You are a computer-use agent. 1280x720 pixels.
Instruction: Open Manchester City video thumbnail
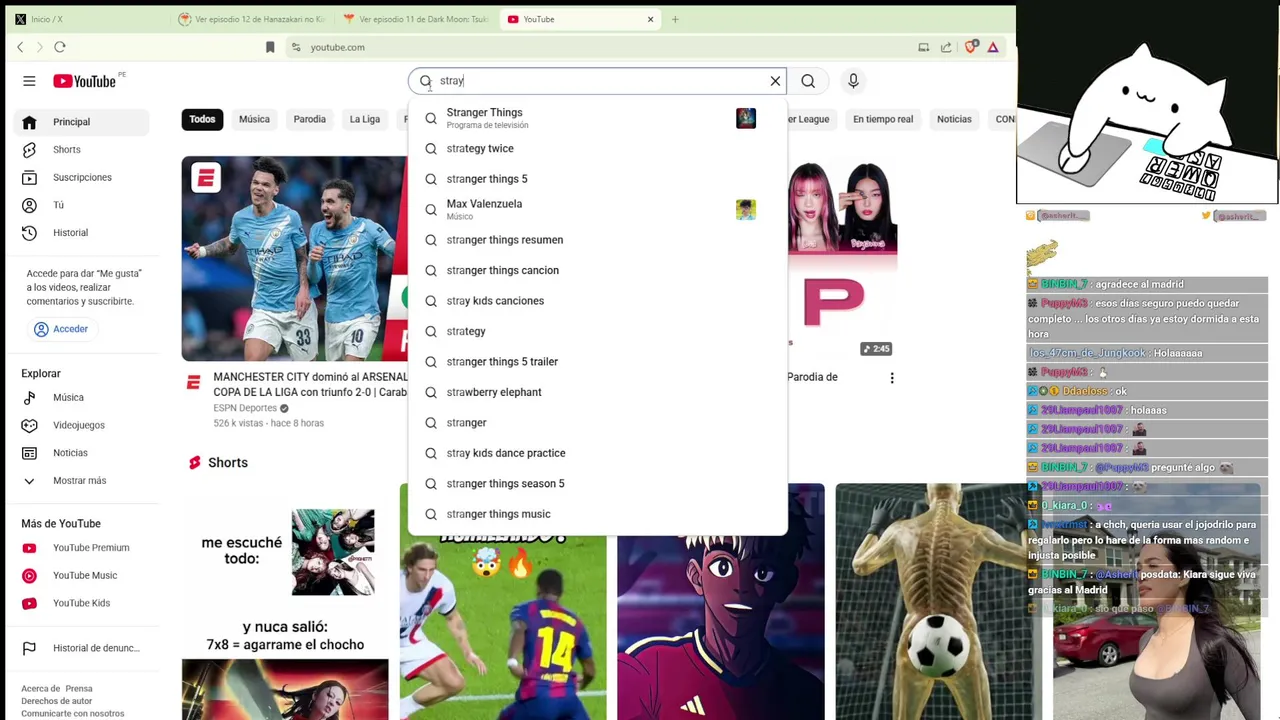(x=294, y=258)
